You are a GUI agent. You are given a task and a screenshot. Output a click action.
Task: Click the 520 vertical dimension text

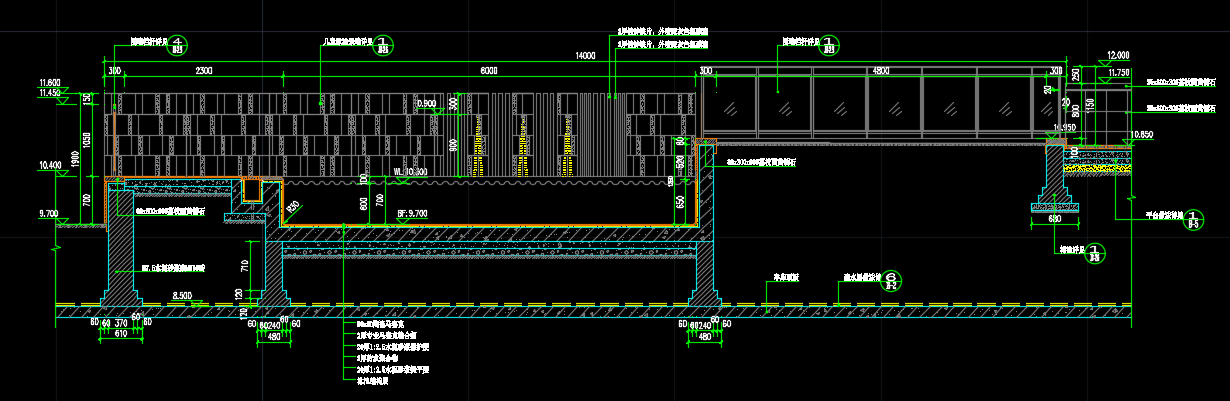coord(680,162)
